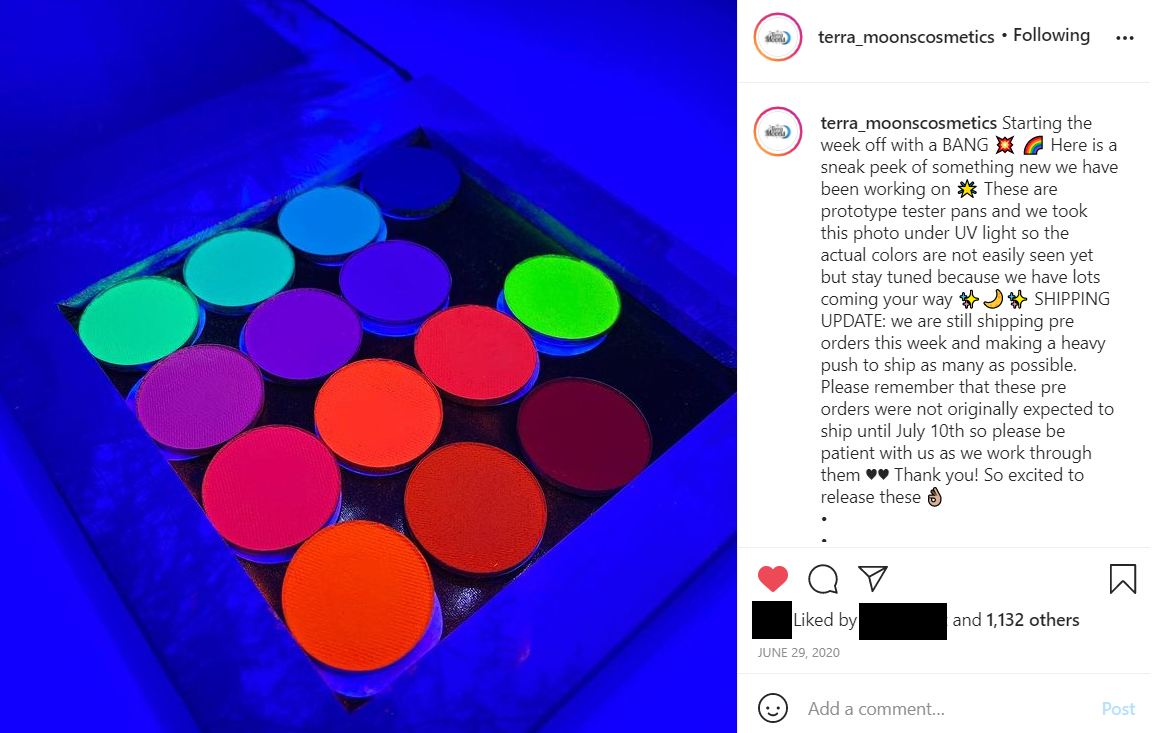The image size is (1160, 733).
Task: Open terra_moonscosmetics username in caption
Action: (x=908, y=123)
